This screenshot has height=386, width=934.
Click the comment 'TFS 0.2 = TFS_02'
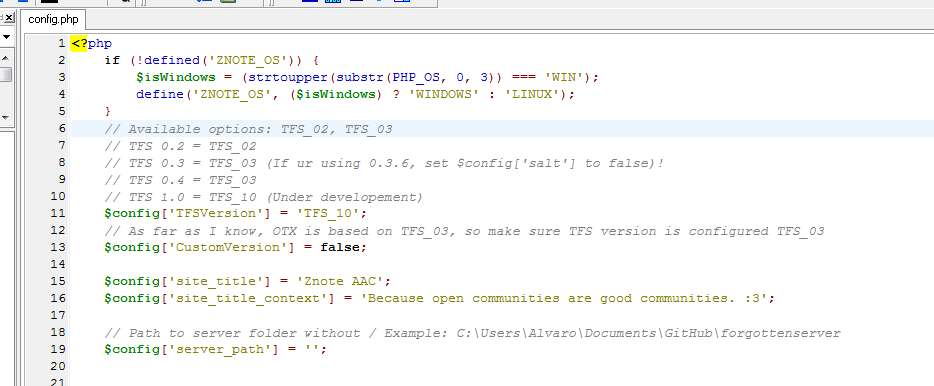(x=180, y=146)
